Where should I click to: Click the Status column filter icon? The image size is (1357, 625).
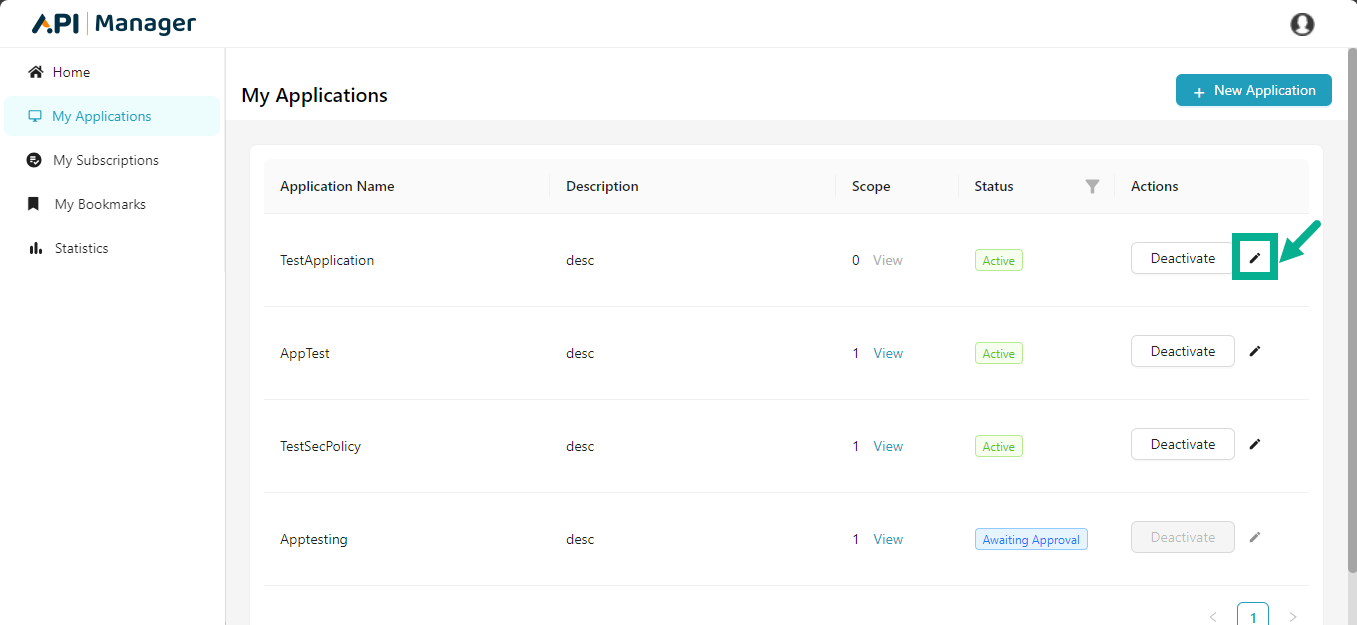coord(1092,186)
